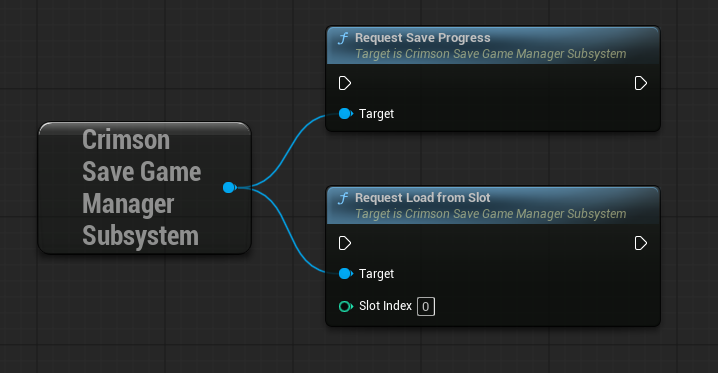Click Target pin on Request Save Progress

(345, 114)
